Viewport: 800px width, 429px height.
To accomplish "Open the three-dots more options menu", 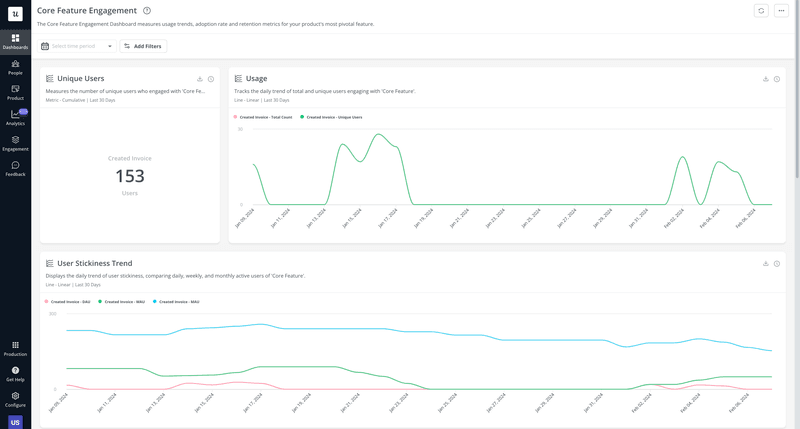I will click(x=781, y=11).
